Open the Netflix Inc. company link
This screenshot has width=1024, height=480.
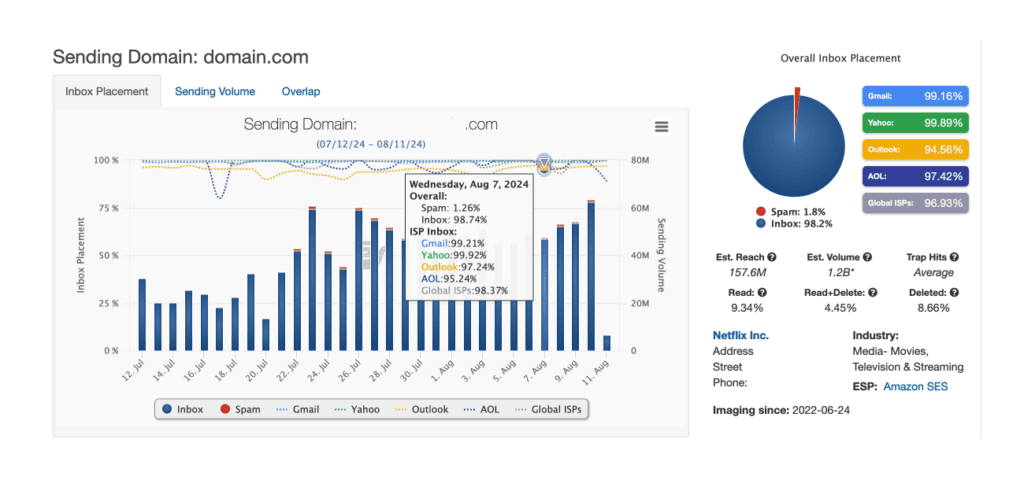coord(740,335)
